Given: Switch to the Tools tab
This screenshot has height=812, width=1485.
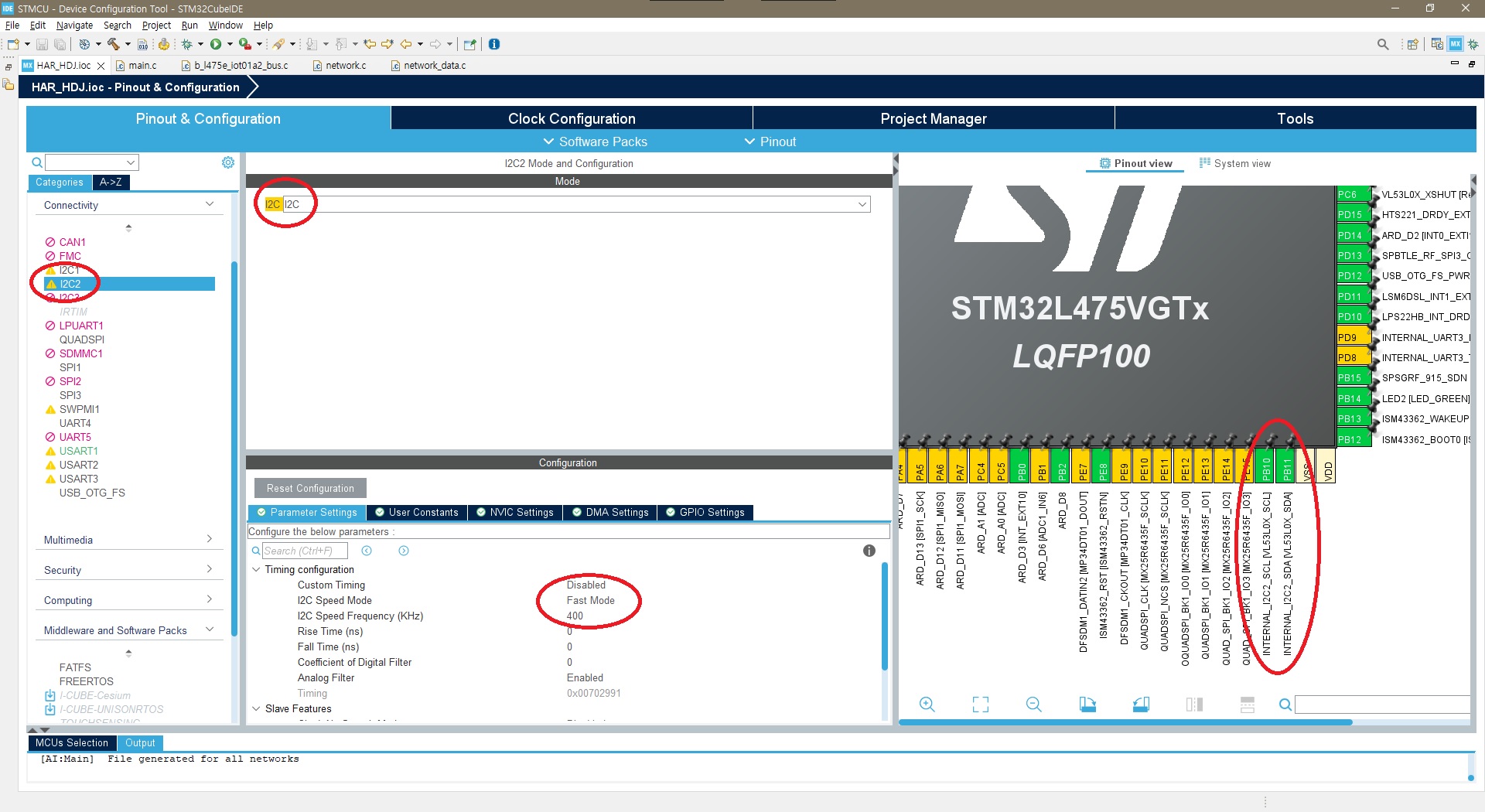Looking at the screenshot, I should (x=1296, y=118).
